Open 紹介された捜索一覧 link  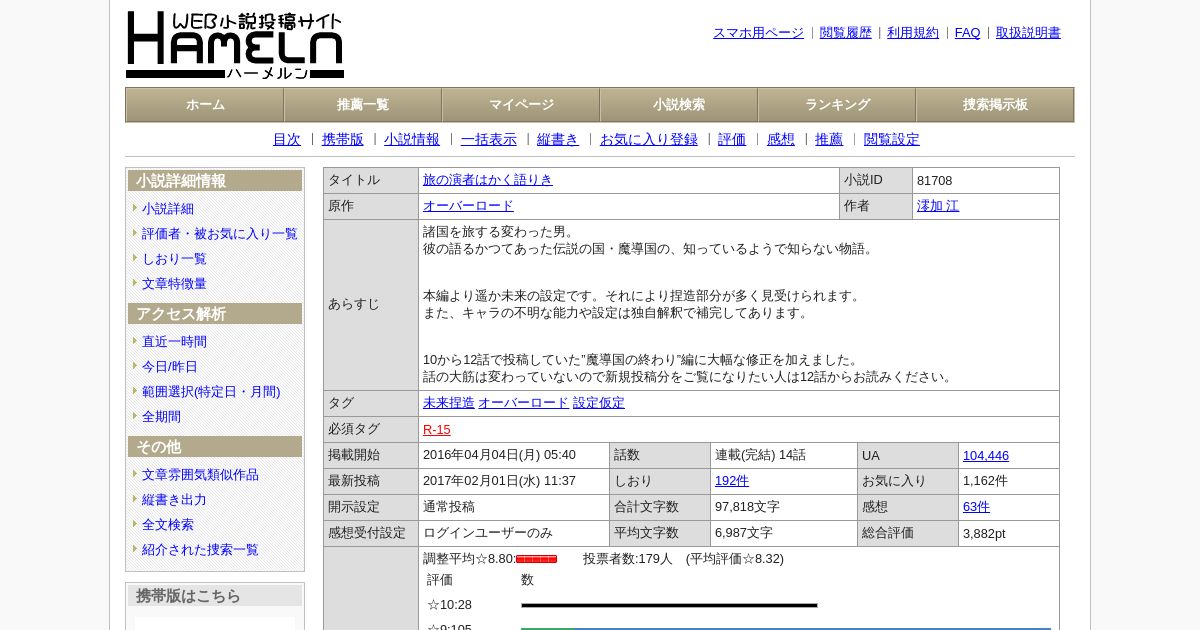200,550
